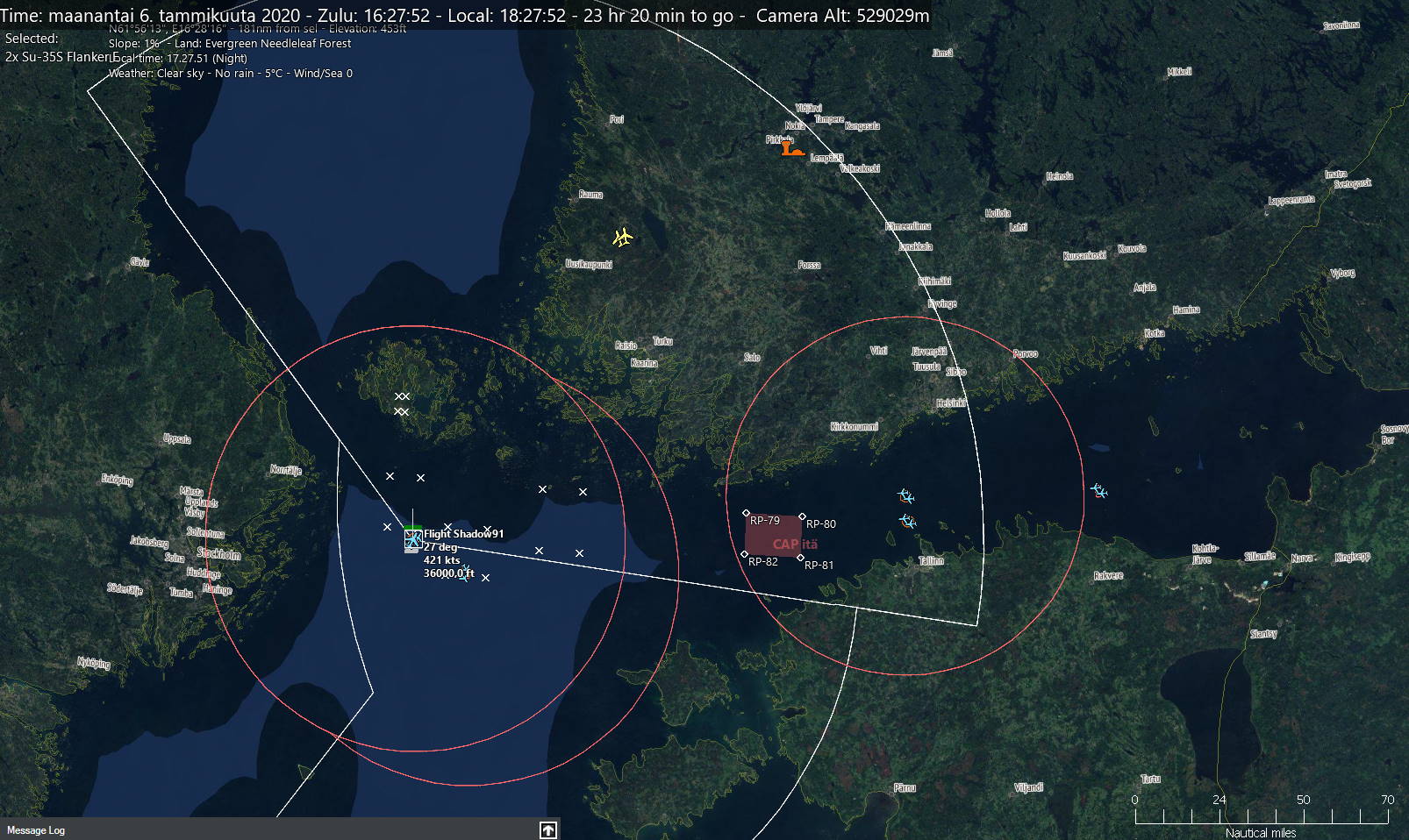1409x840 pixels.
Task: Select the Flight Shadow91 aircraft unit
Action: click(x=413, y=538)
